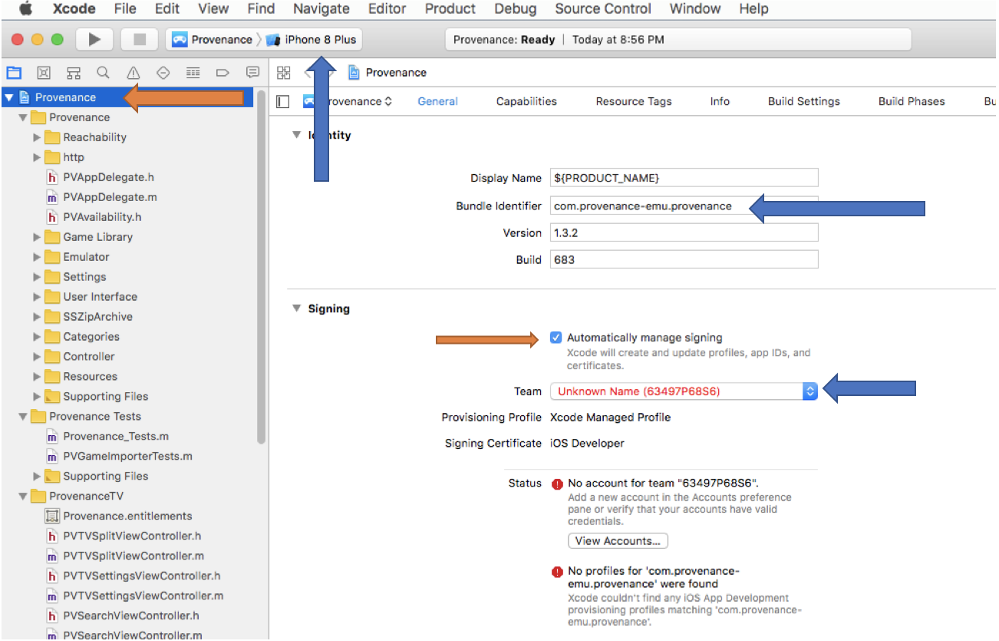
Task: Expand the Emulator folder
Action: 37,257
